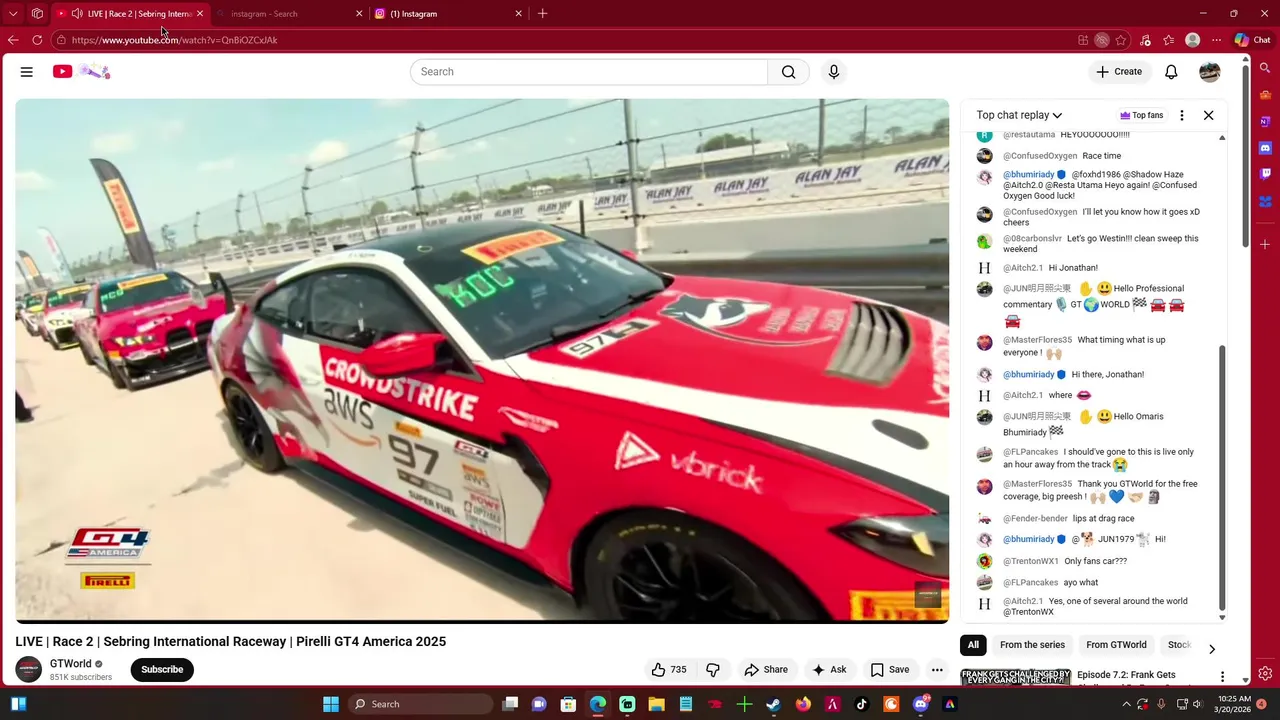Open GTWorld channel avatar

tap(29, 670)
